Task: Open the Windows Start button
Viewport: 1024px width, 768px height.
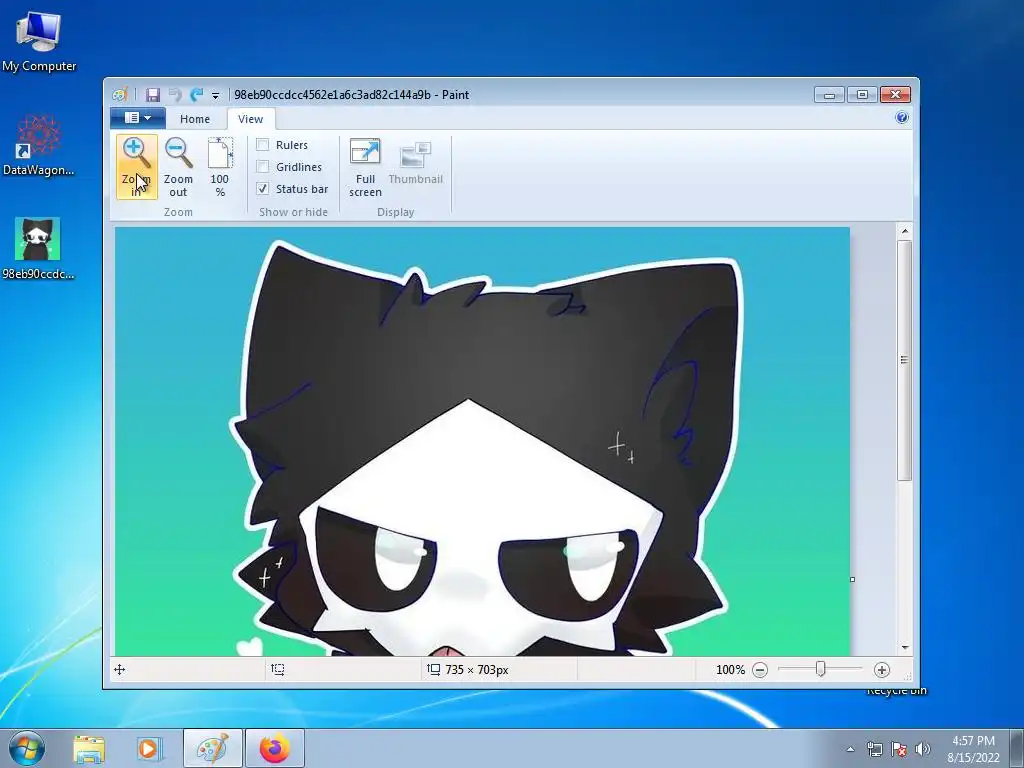Action: click(x=26, y=748)
